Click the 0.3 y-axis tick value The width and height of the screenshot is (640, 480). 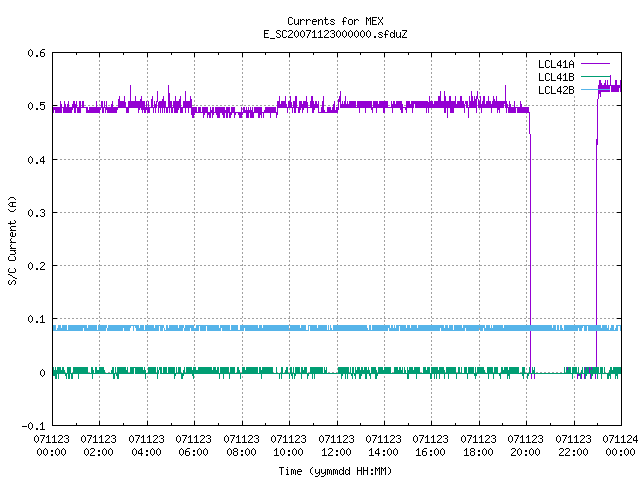(36, 213)
